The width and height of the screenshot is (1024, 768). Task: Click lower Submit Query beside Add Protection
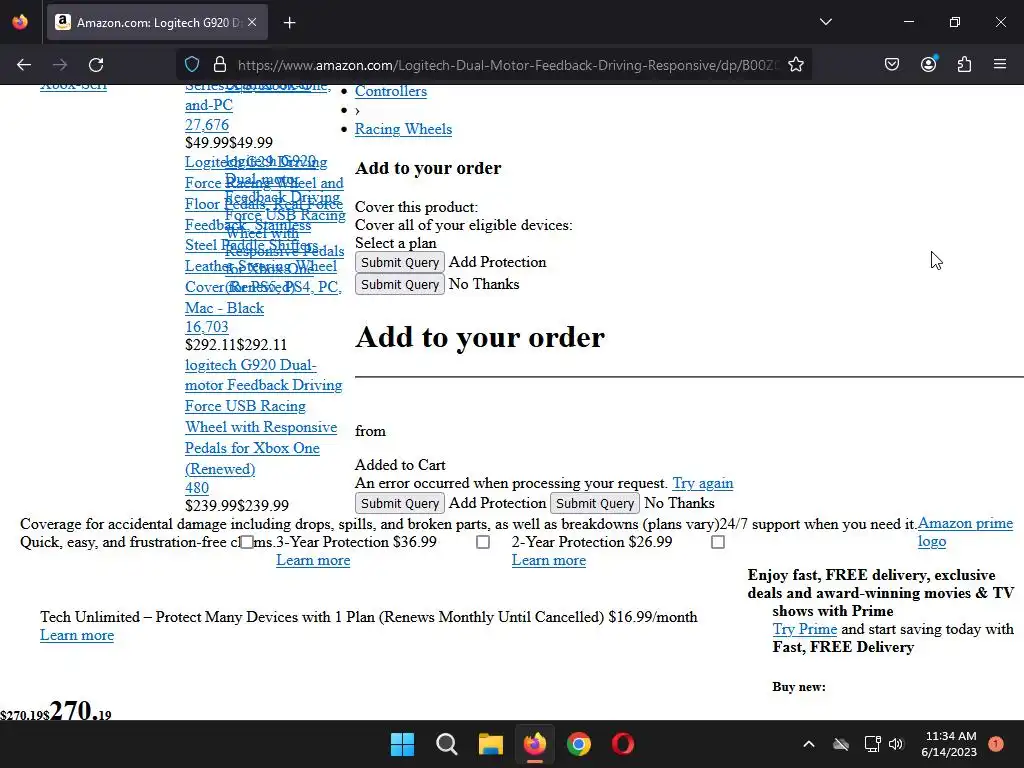pos(400,504)
